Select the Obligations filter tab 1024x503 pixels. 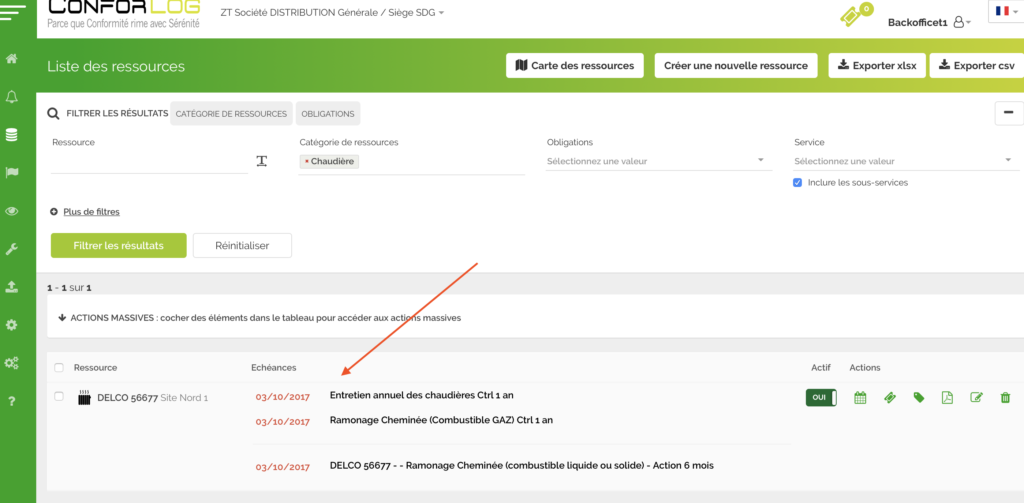point(327,114)
